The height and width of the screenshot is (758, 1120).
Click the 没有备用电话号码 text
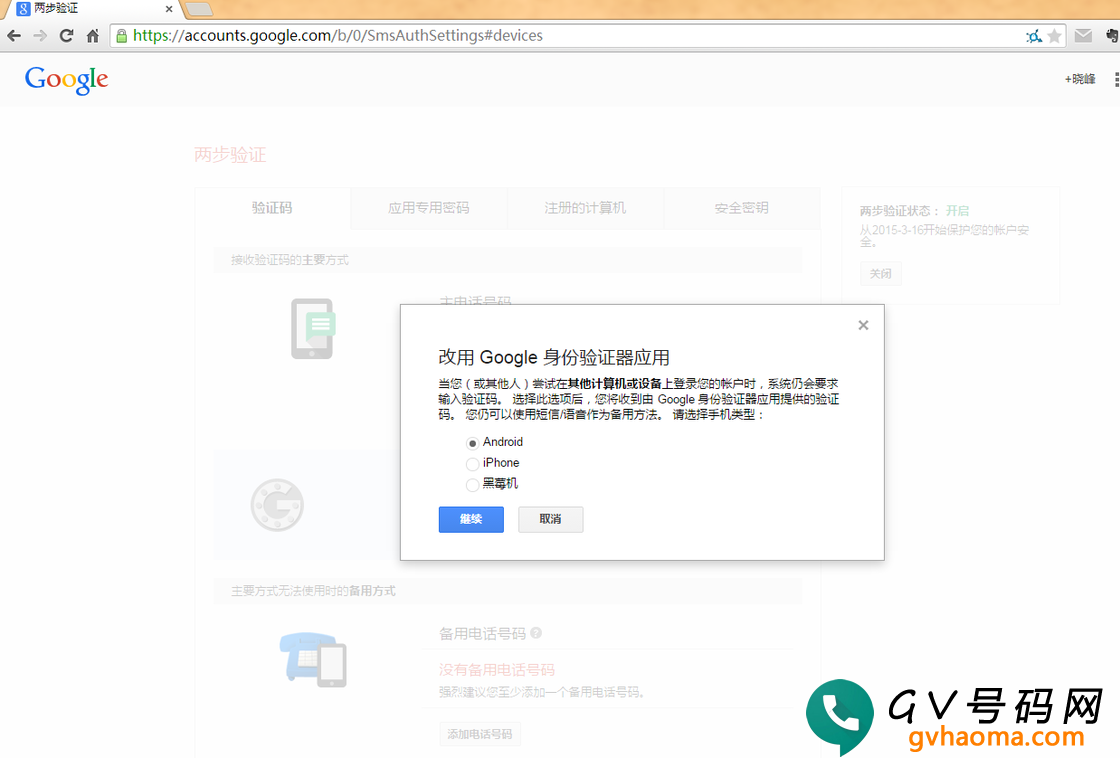(496, 670)
